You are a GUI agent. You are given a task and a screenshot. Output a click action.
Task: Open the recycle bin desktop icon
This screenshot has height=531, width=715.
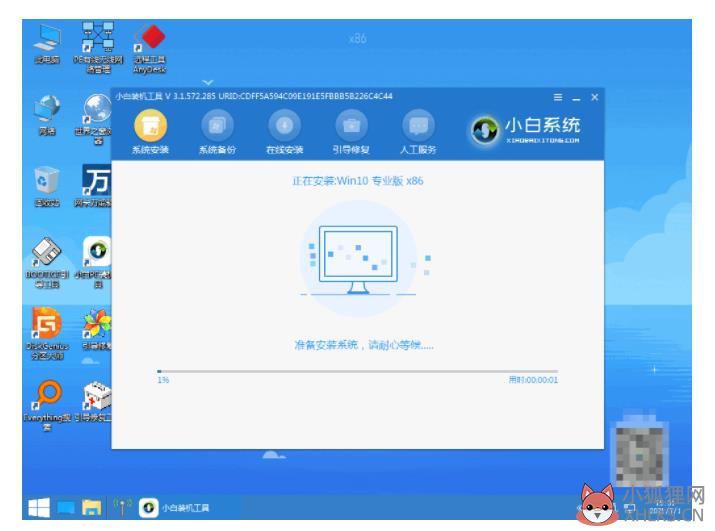(47, 187)
